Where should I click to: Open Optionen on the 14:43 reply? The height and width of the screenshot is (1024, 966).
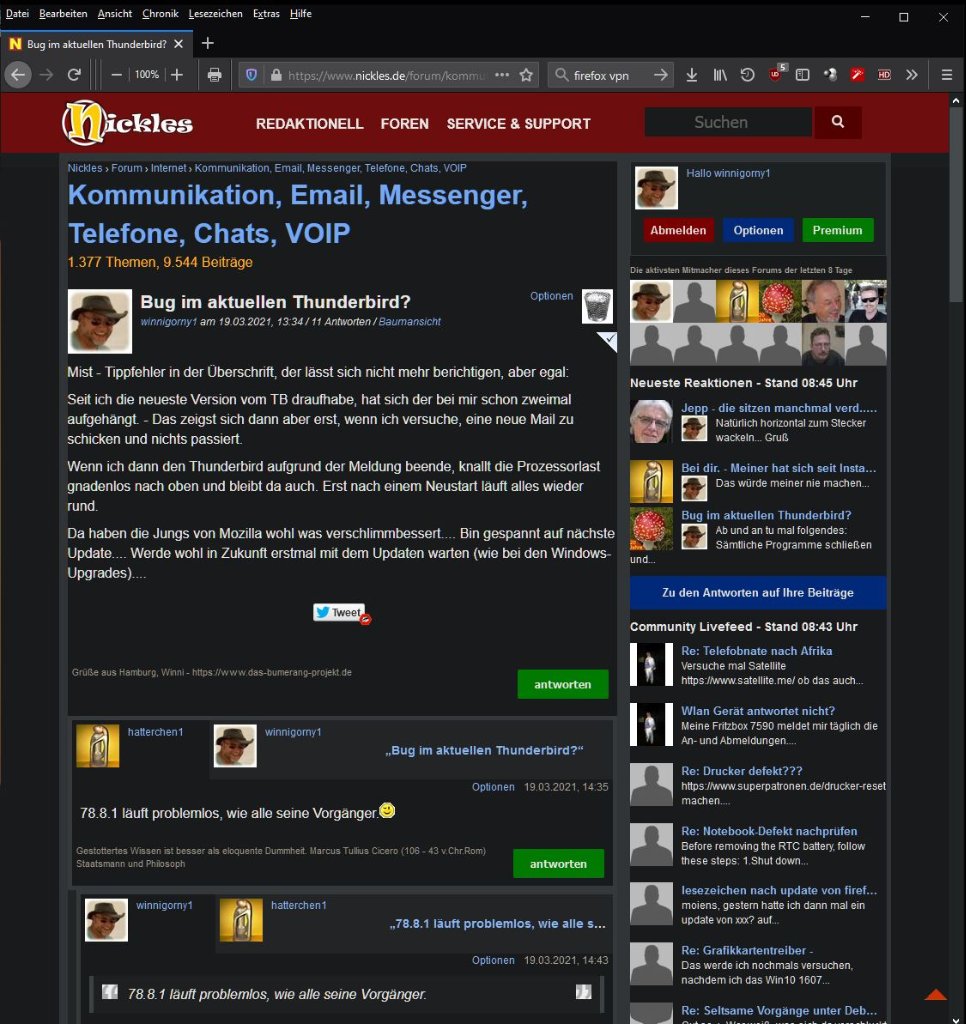click(493, 960)
